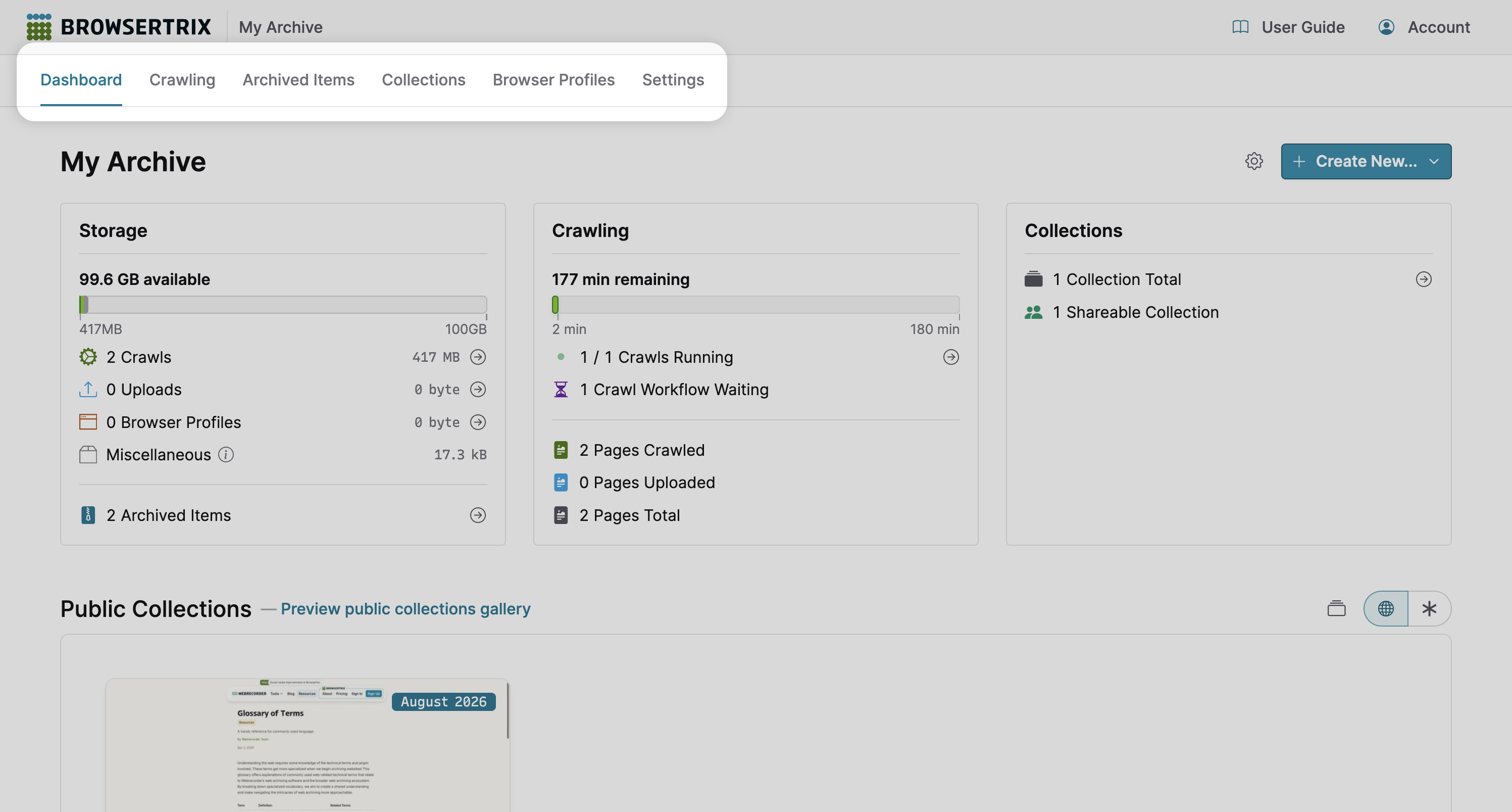Click '1 Shareable Collection' text
Viewport: 1512px width, 812px height.
pos(1135,312)
